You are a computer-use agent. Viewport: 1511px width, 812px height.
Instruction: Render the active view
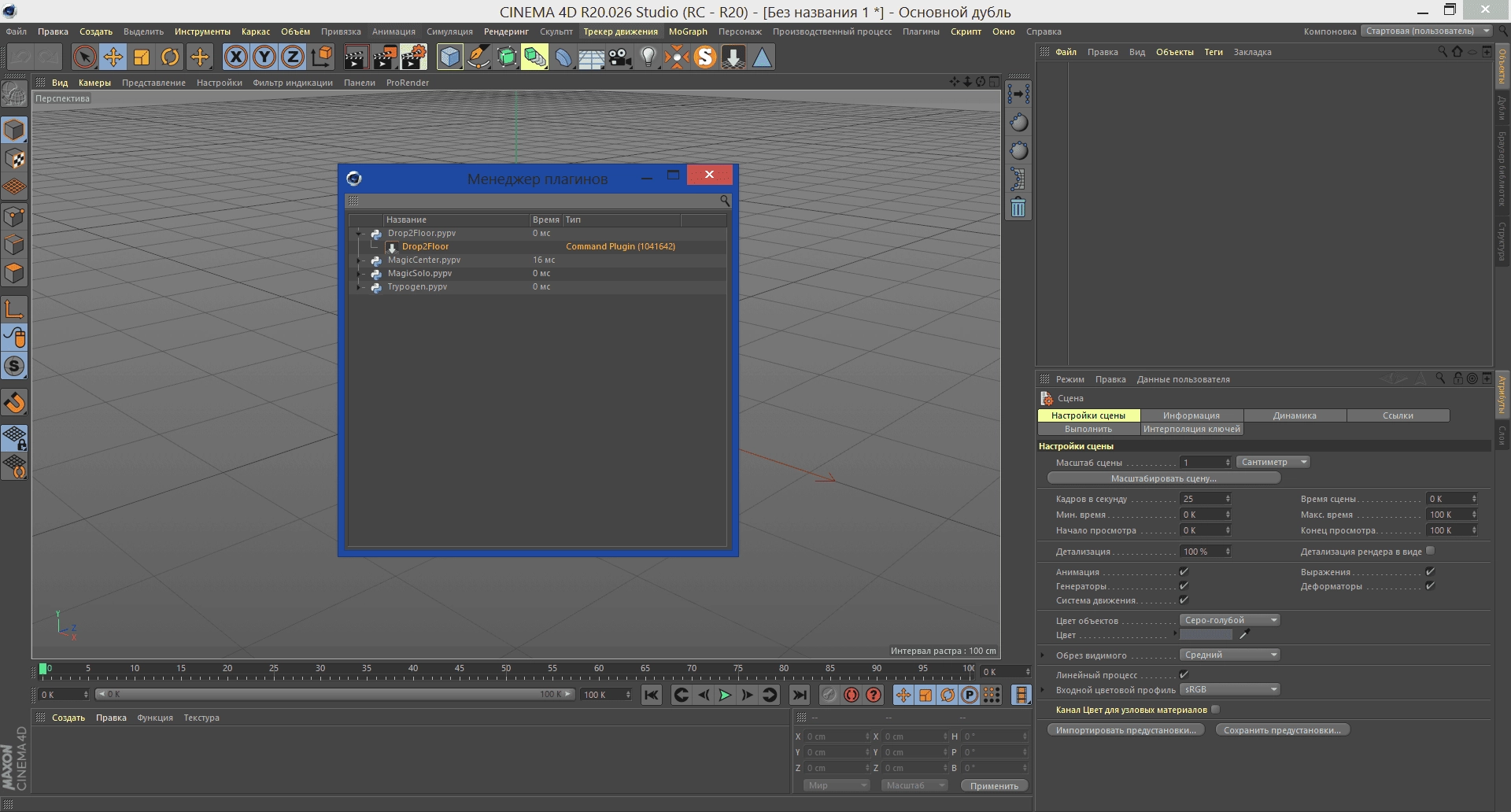[356, 57]
